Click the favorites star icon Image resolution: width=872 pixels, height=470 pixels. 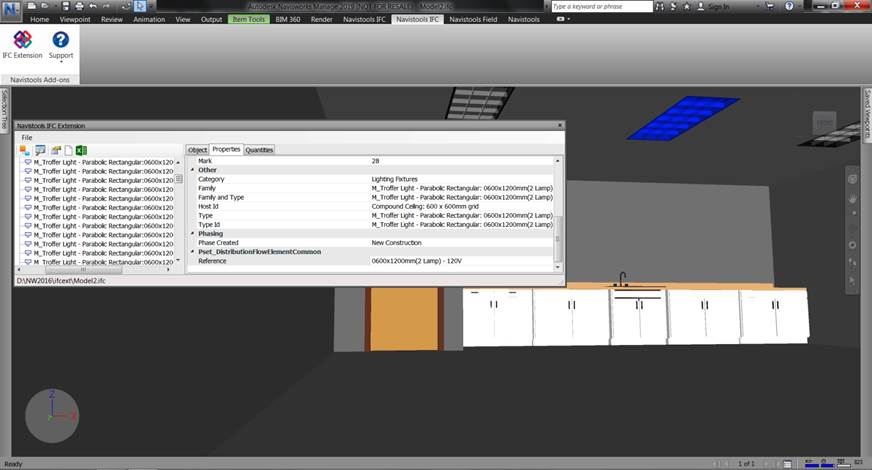687,6
